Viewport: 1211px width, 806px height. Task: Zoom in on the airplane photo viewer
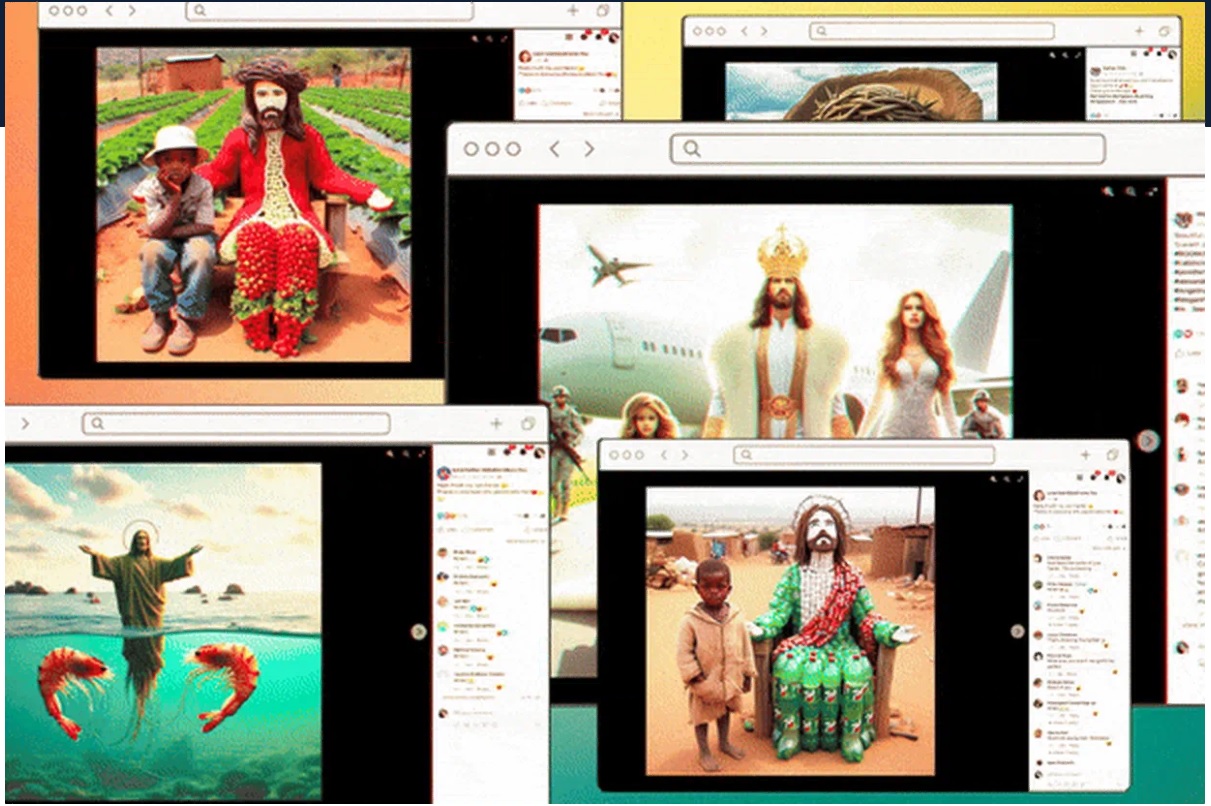(x=1108, y=191)
